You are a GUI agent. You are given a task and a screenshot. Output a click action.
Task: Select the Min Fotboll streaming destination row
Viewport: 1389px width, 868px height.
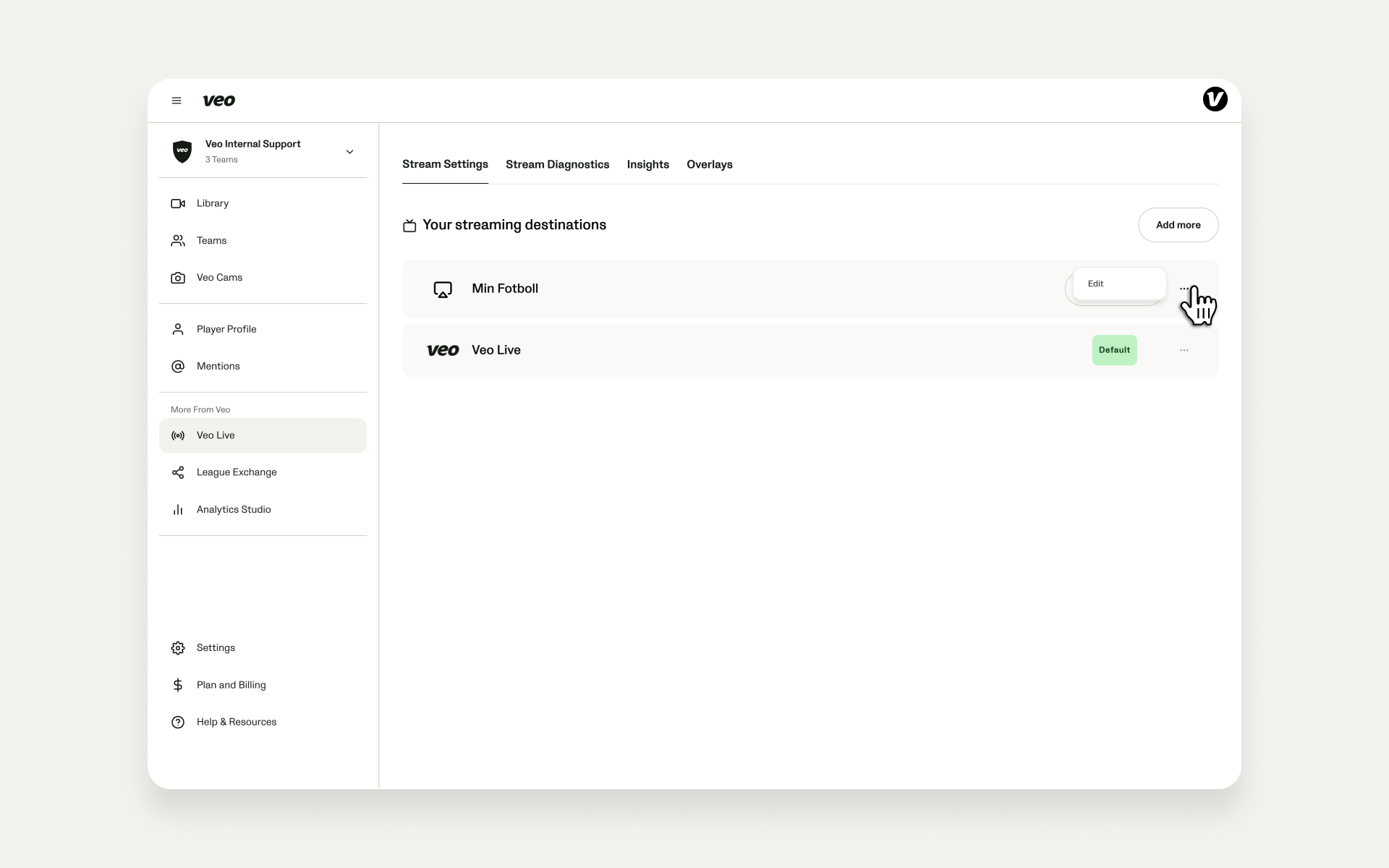click(x=810, y=289)
